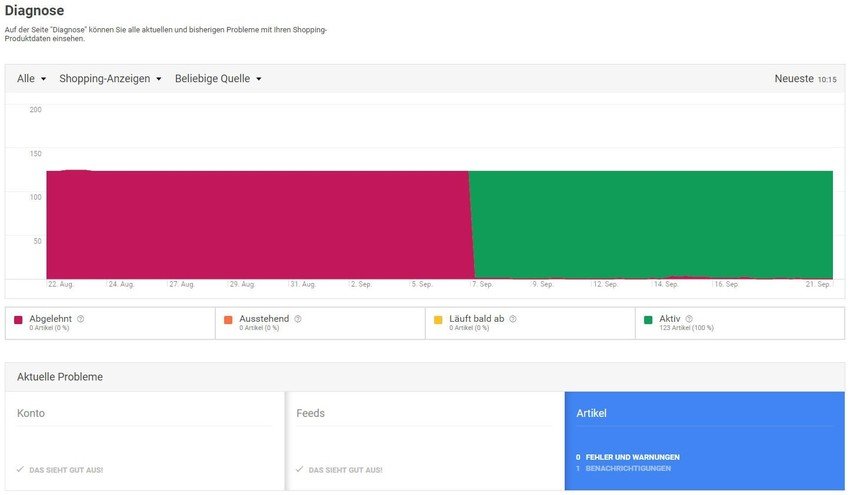850x495 pixels.
Task: Click the red Abgelehnt color swatch
Action: tap(18, 320)
